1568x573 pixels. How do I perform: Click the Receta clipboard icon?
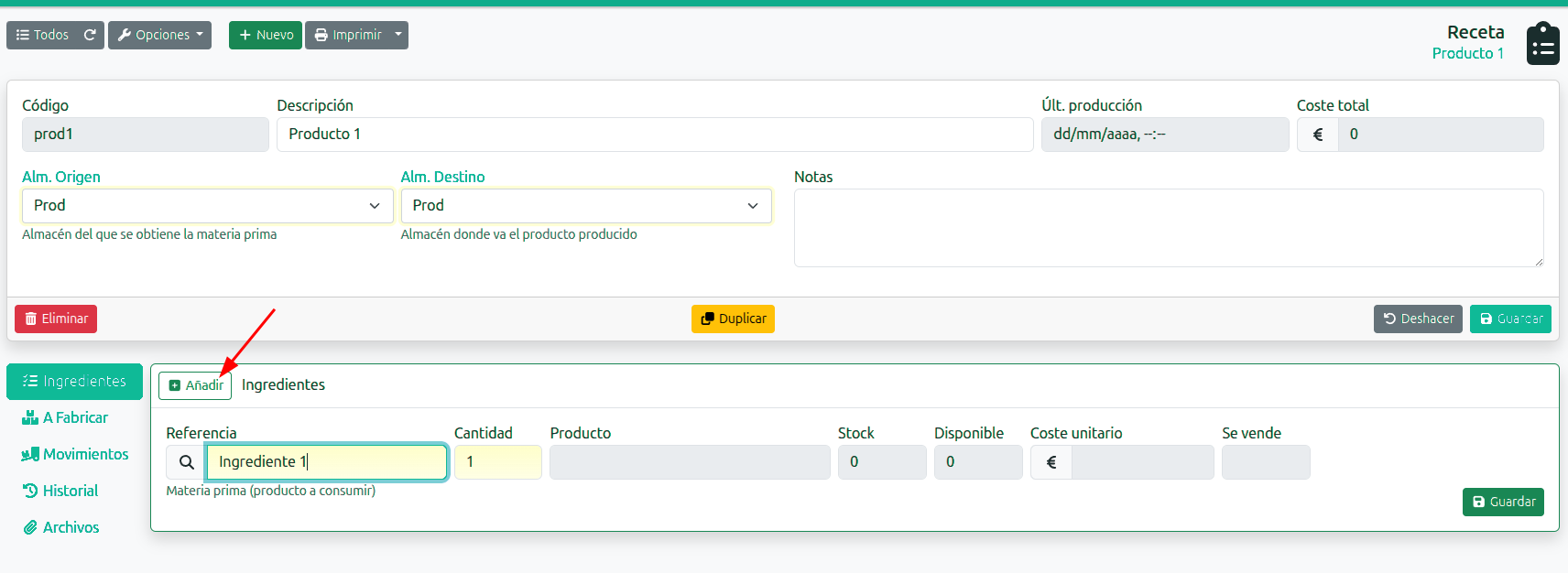pos(1542,44)
